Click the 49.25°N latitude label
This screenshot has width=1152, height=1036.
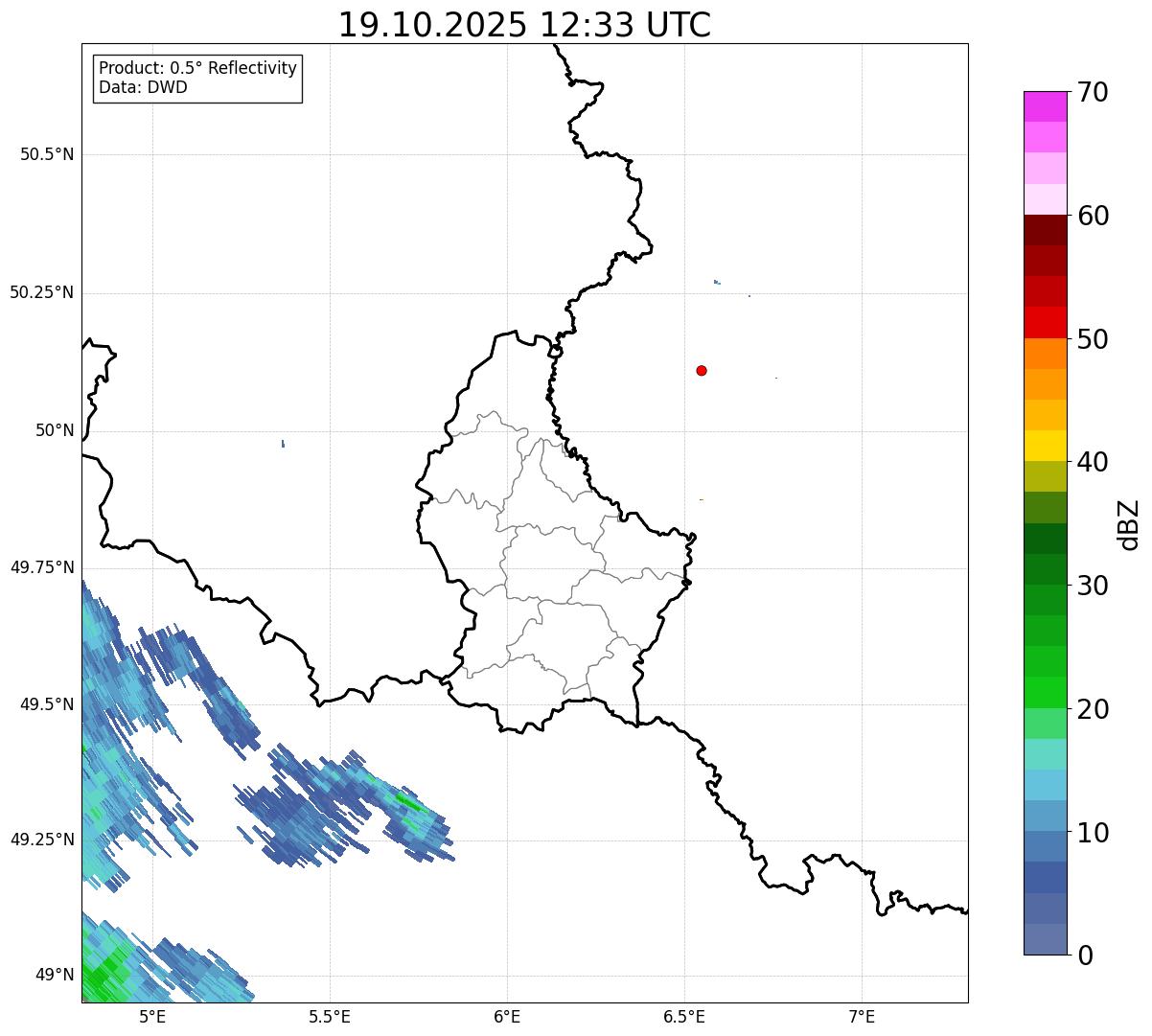pyautogui.click(x=41, y=840)
